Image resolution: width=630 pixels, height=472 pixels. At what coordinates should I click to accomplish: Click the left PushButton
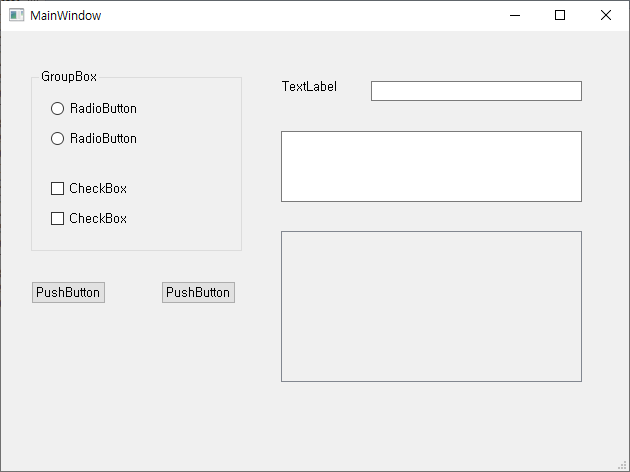[x=68, y=292]
